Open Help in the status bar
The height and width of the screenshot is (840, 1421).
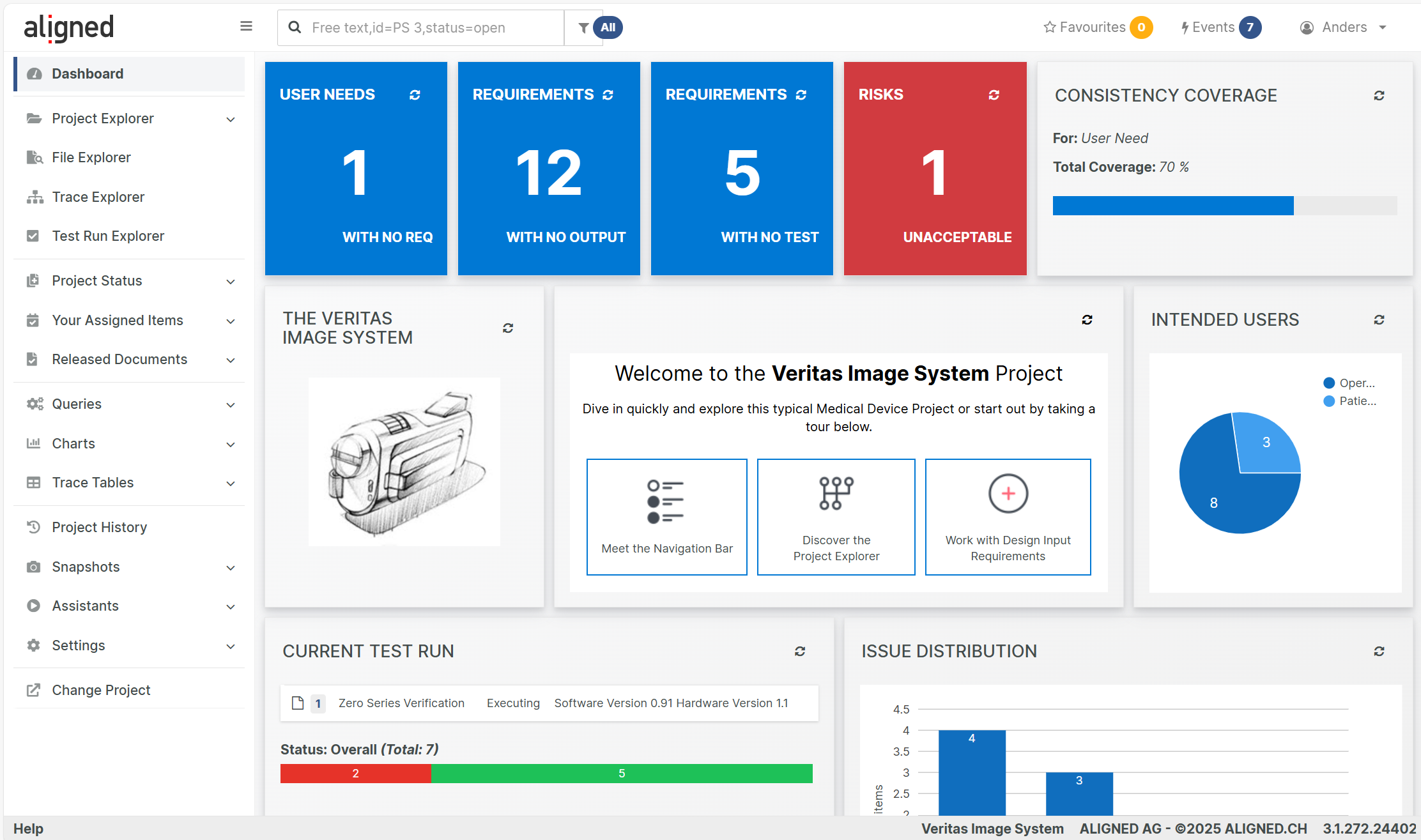29,828
